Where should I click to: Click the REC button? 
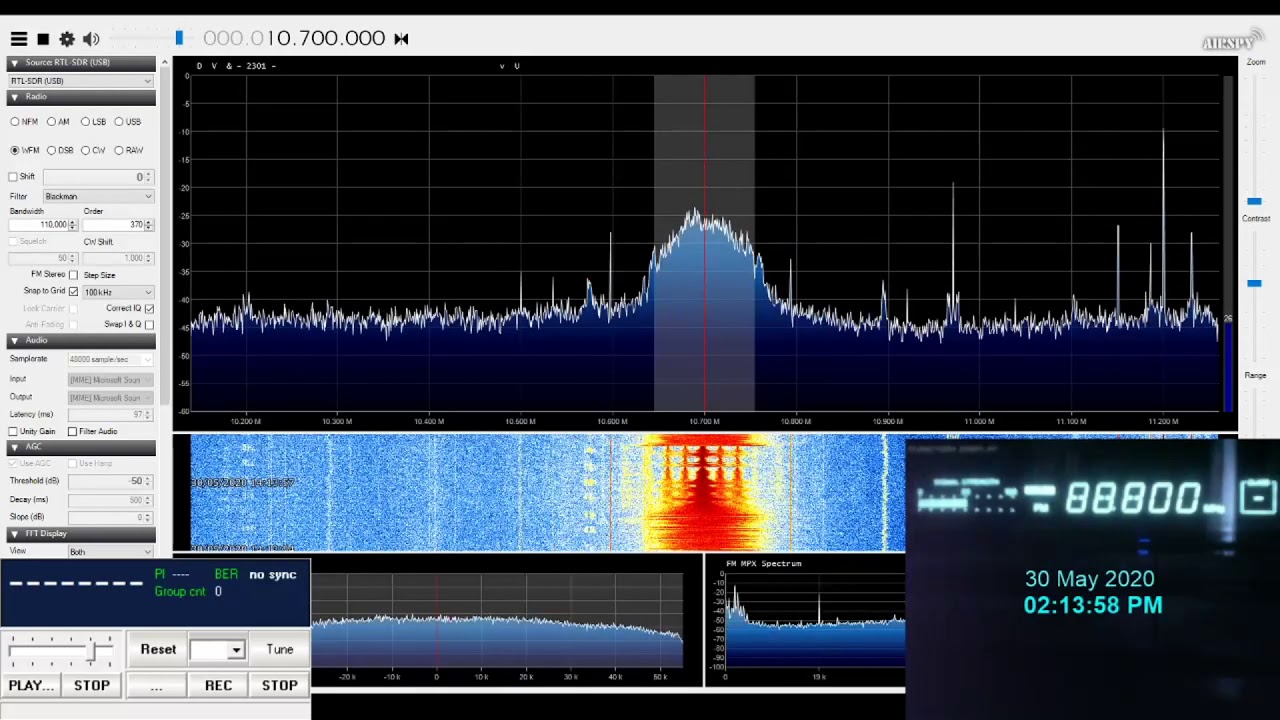218,685
